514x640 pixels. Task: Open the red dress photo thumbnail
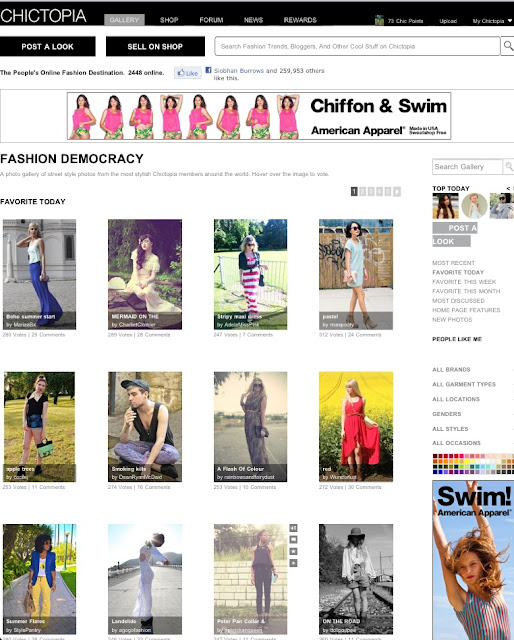click(356, 427)
